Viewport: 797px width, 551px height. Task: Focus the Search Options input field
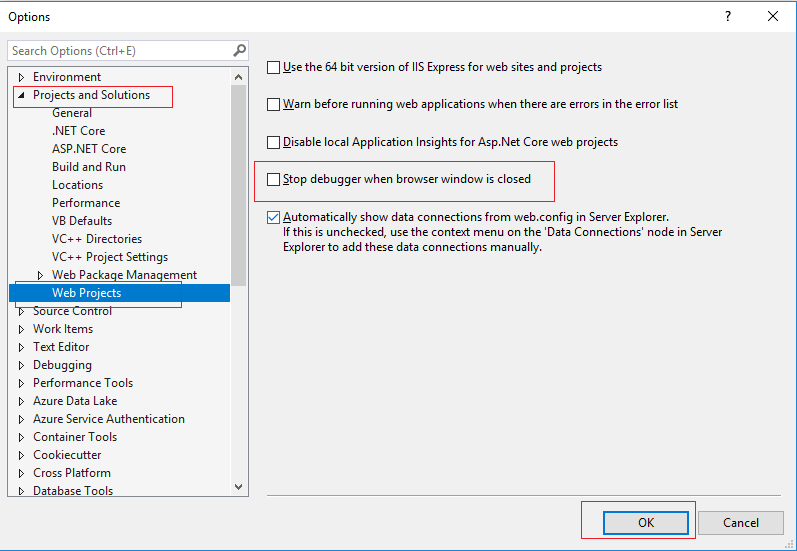point(121,51)
